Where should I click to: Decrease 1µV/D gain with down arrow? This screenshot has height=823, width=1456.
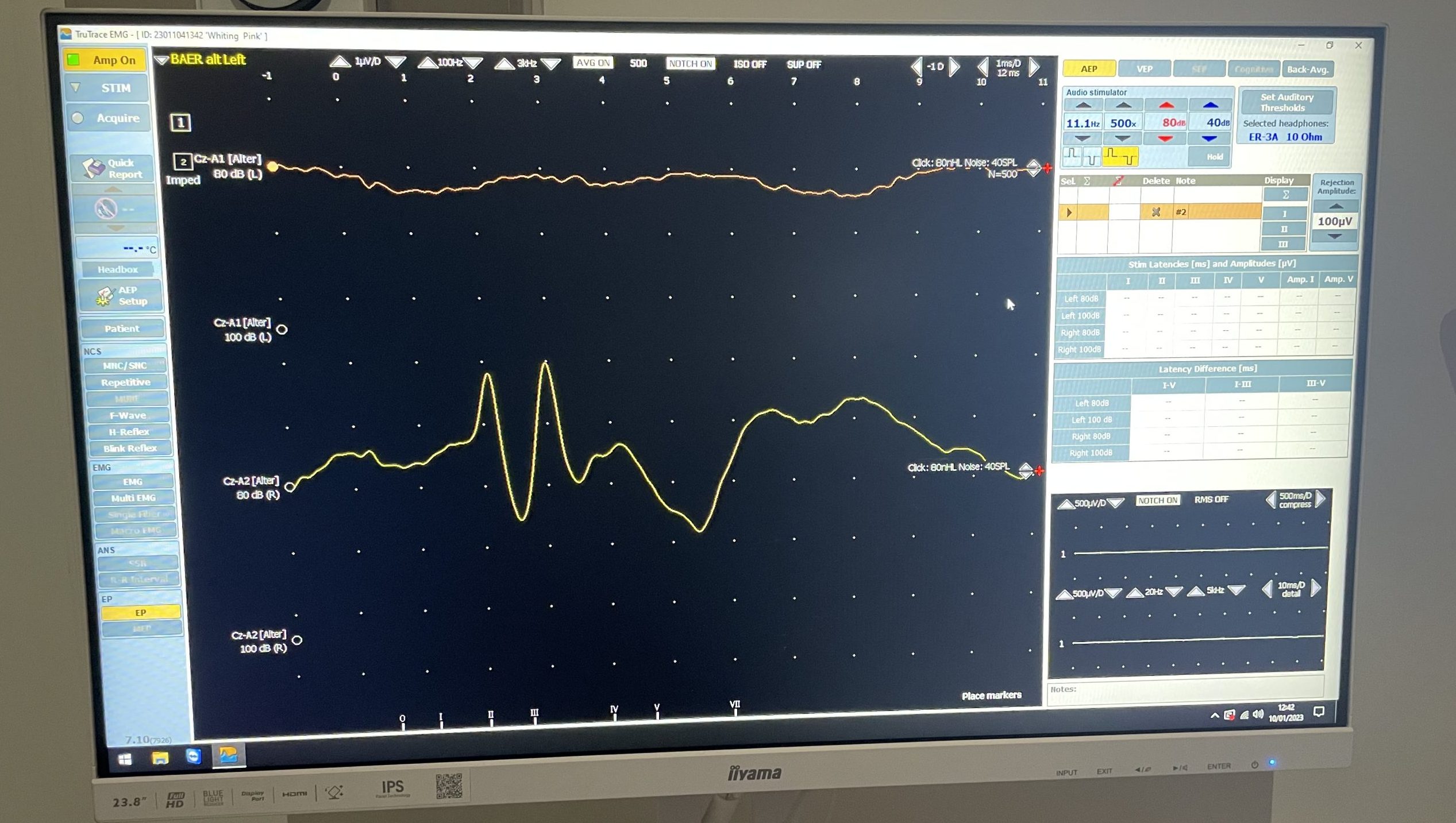click(395, 61)
